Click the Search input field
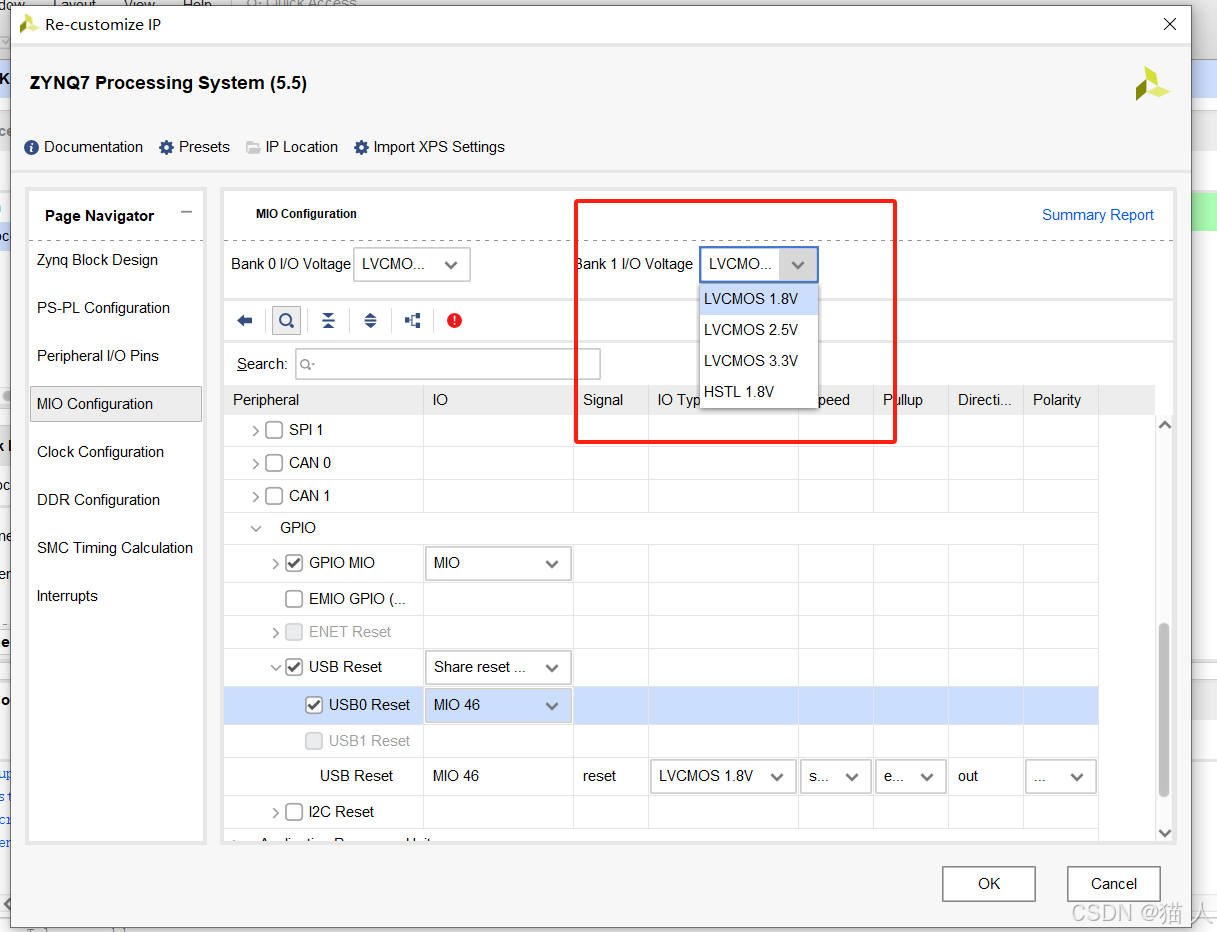Image resolution: width=1217 pixels, height=932 pixels. coord(448,364)
